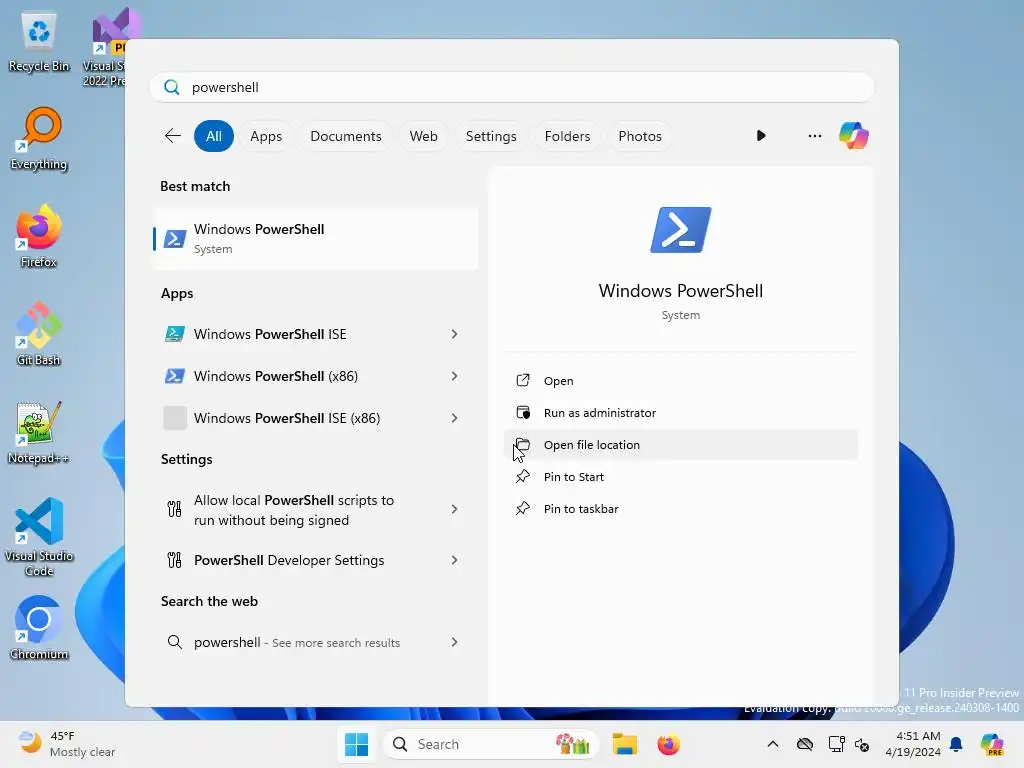Click the muted volume tray icon
The width and height of the screenshot is (1024, 768).
coord(862,744)
